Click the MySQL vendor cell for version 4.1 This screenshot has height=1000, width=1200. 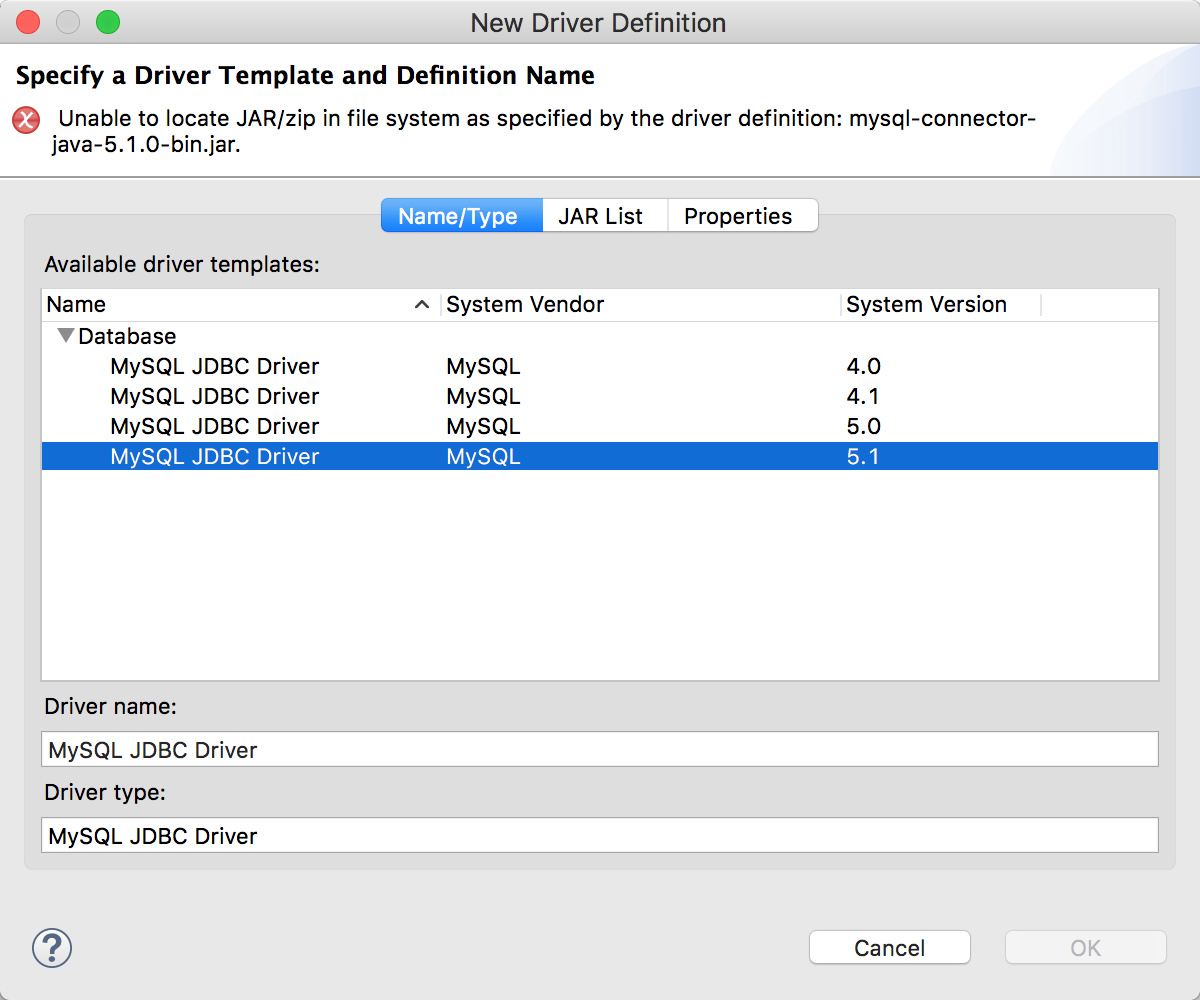pos(484,396)
